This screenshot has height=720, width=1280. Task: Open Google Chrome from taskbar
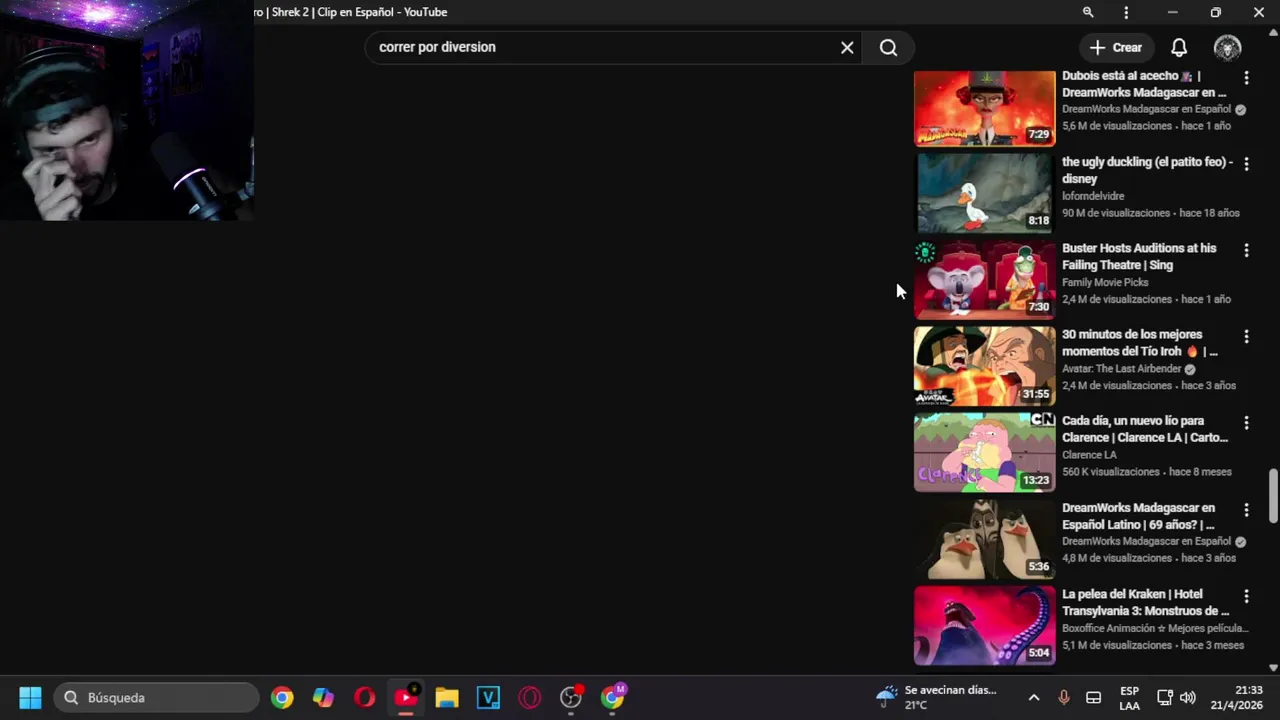point(282,697)
